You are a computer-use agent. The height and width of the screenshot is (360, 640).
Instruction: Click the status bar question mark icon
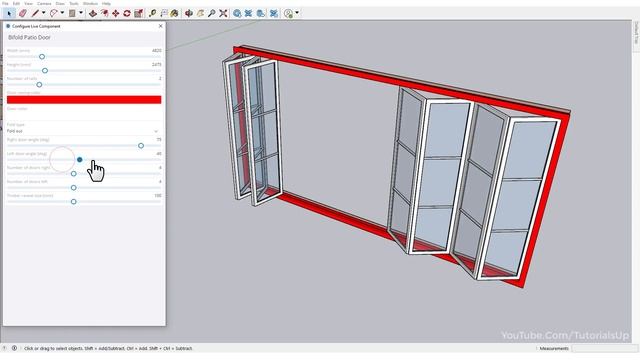point(4,348)
